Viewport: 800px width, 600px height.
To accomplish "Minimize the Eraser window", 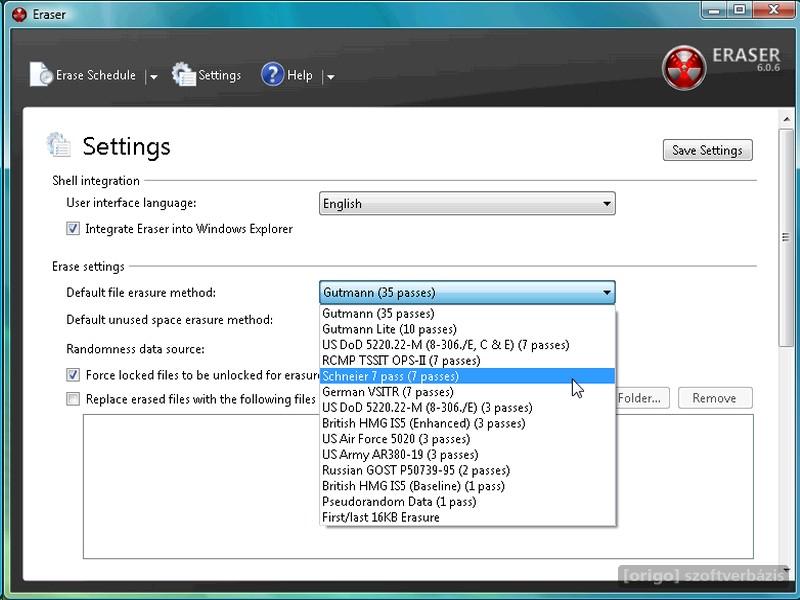I will pos(714,10).
